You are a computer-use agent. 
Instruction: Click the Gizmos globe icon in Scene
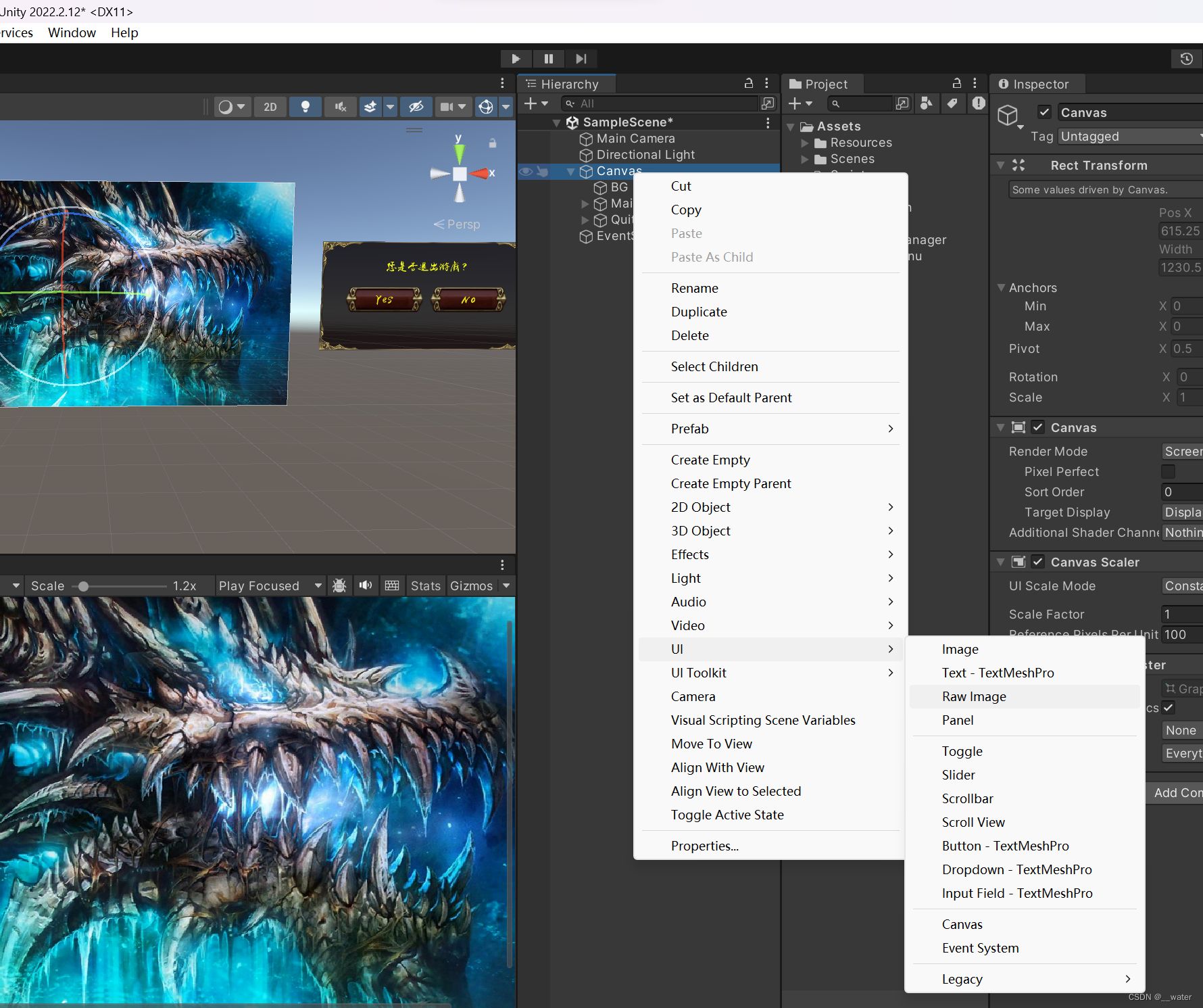(x=486, y=107)
